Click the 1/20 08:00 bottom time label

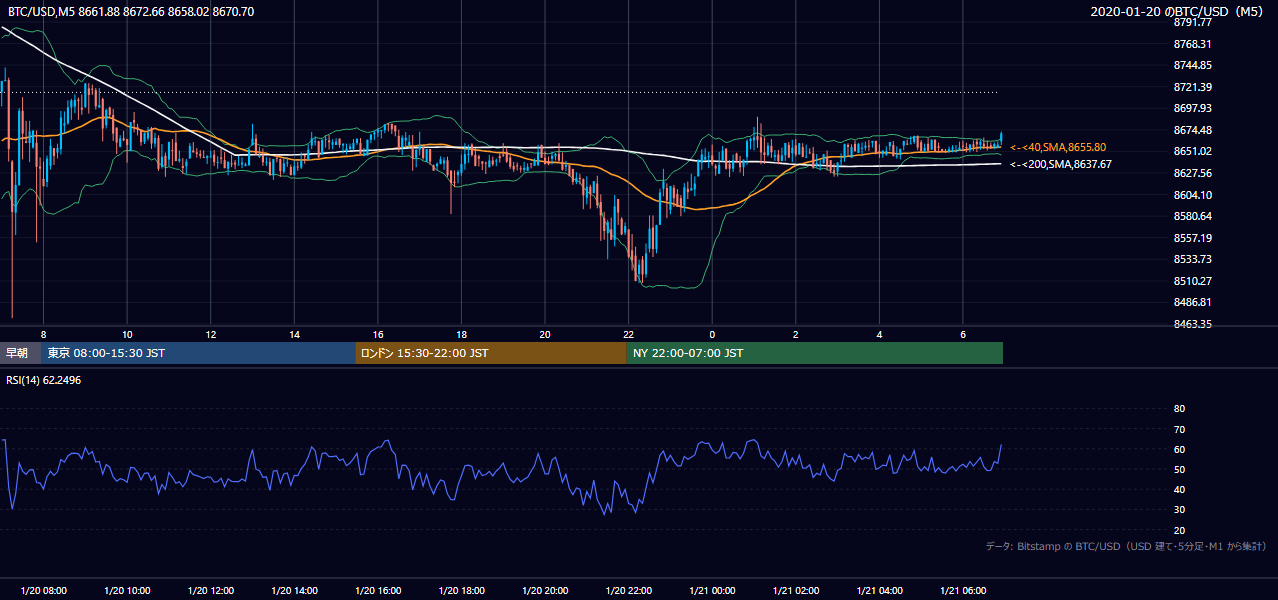[43, 591]
